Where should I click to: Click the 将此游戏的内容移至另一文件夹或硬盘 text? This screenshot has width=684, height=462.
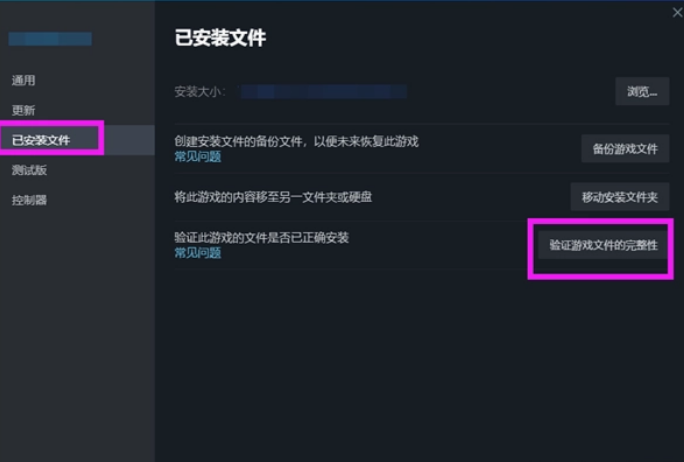coord(274,197)
